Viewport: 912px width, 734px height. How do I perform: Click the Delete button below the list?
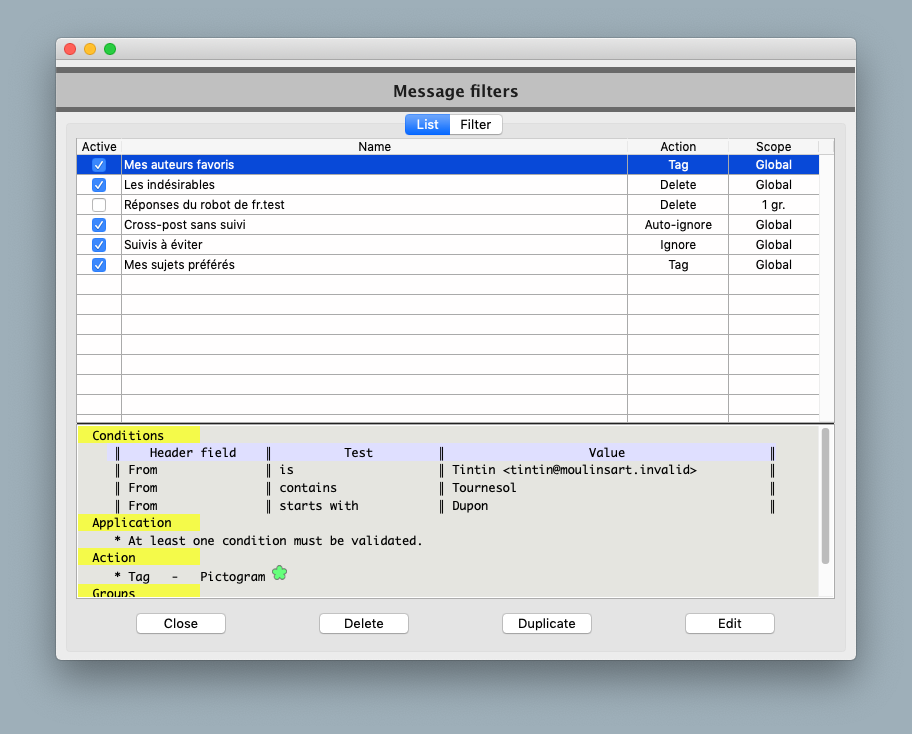[x=364, y=623]
